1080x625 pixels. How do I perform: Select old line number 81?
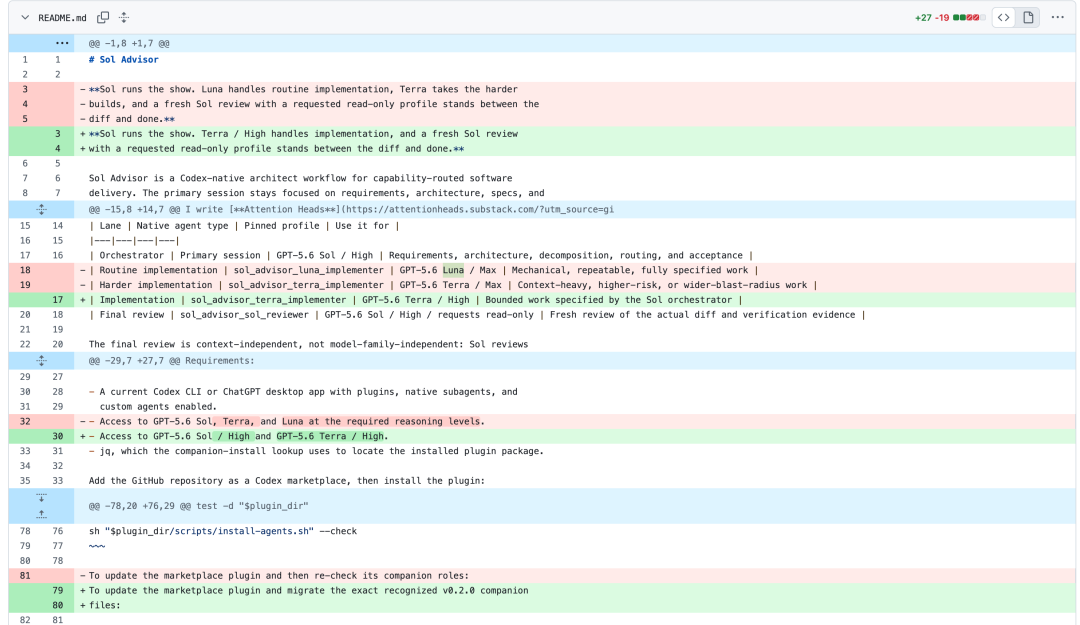tap(25, 576)
